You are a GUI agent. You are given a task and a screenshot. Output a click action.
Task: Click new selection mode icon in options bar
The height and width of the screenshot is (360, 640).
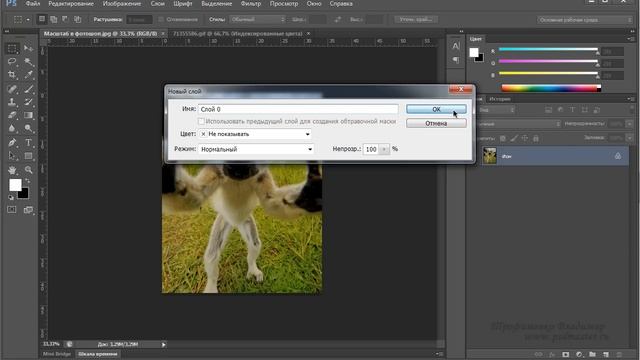click(42, 19)
